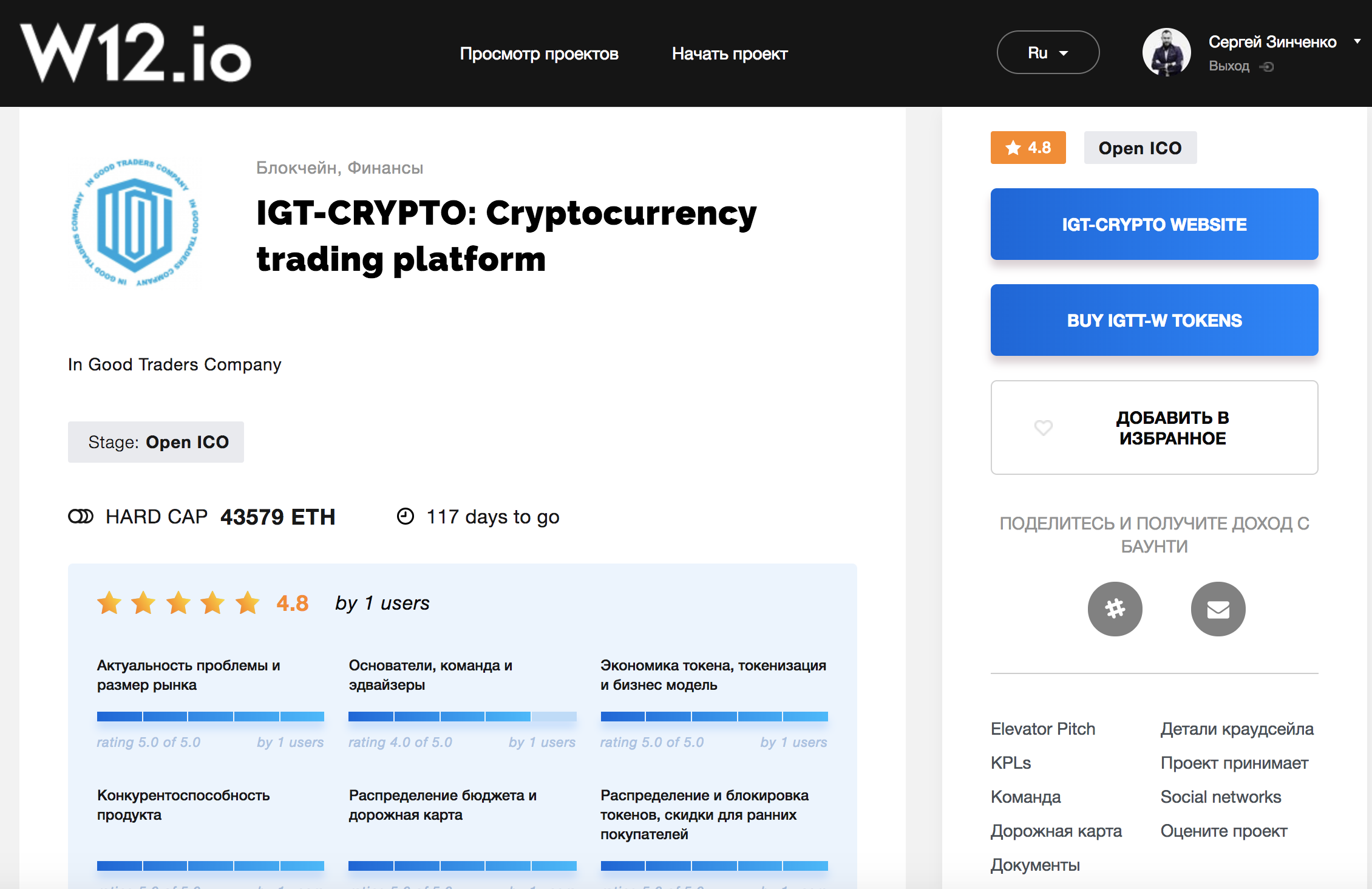Click the orange 4.8 star rating badge
This screenshot has width=1372, height=889.
point(1028,148)
